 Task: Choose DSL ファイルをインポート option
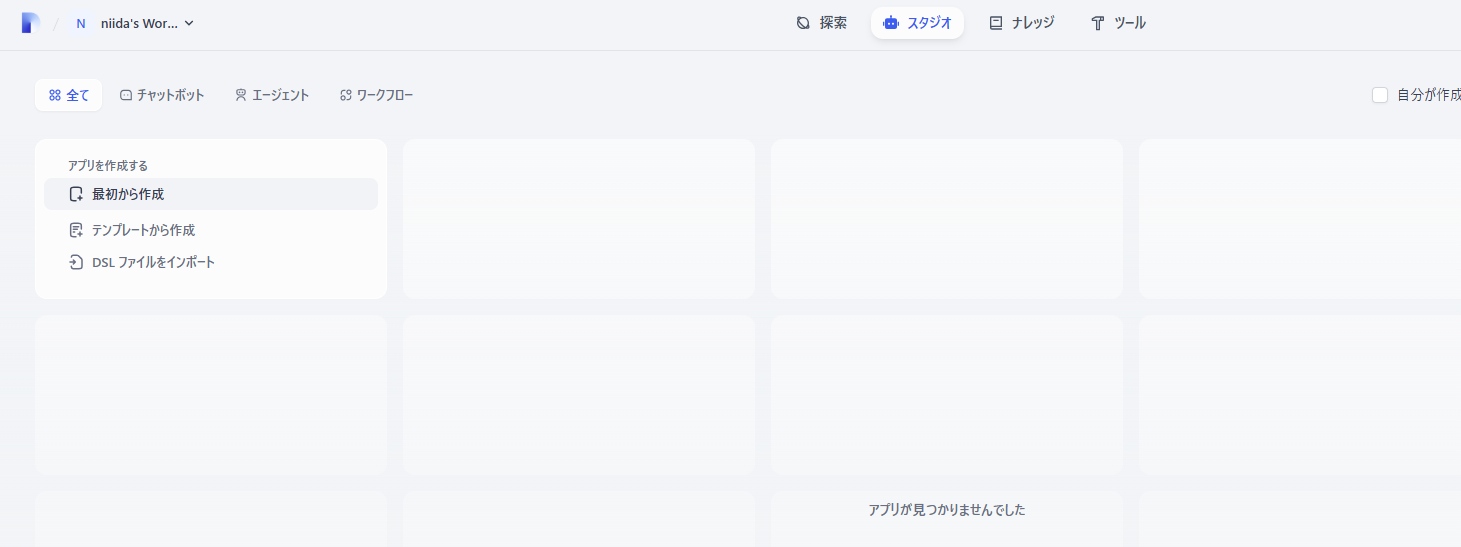click(211, 262)
